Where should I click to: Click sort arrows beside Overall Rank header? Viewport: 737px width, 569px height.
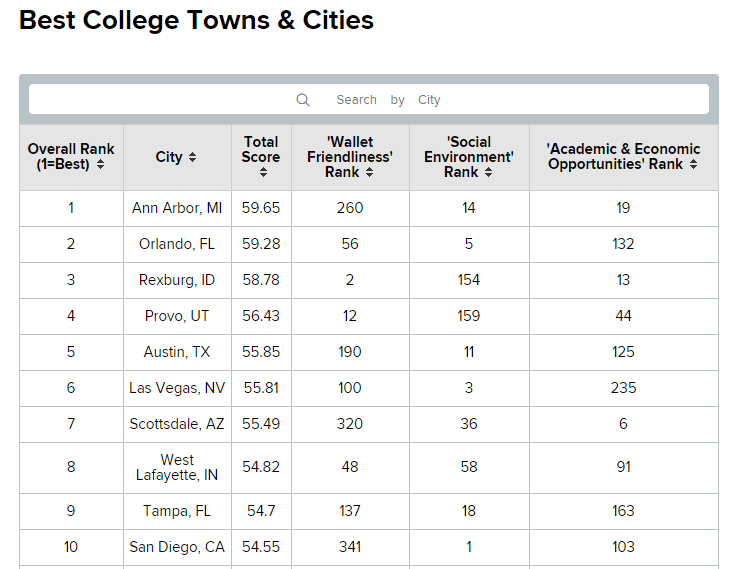tap(100, 165)
